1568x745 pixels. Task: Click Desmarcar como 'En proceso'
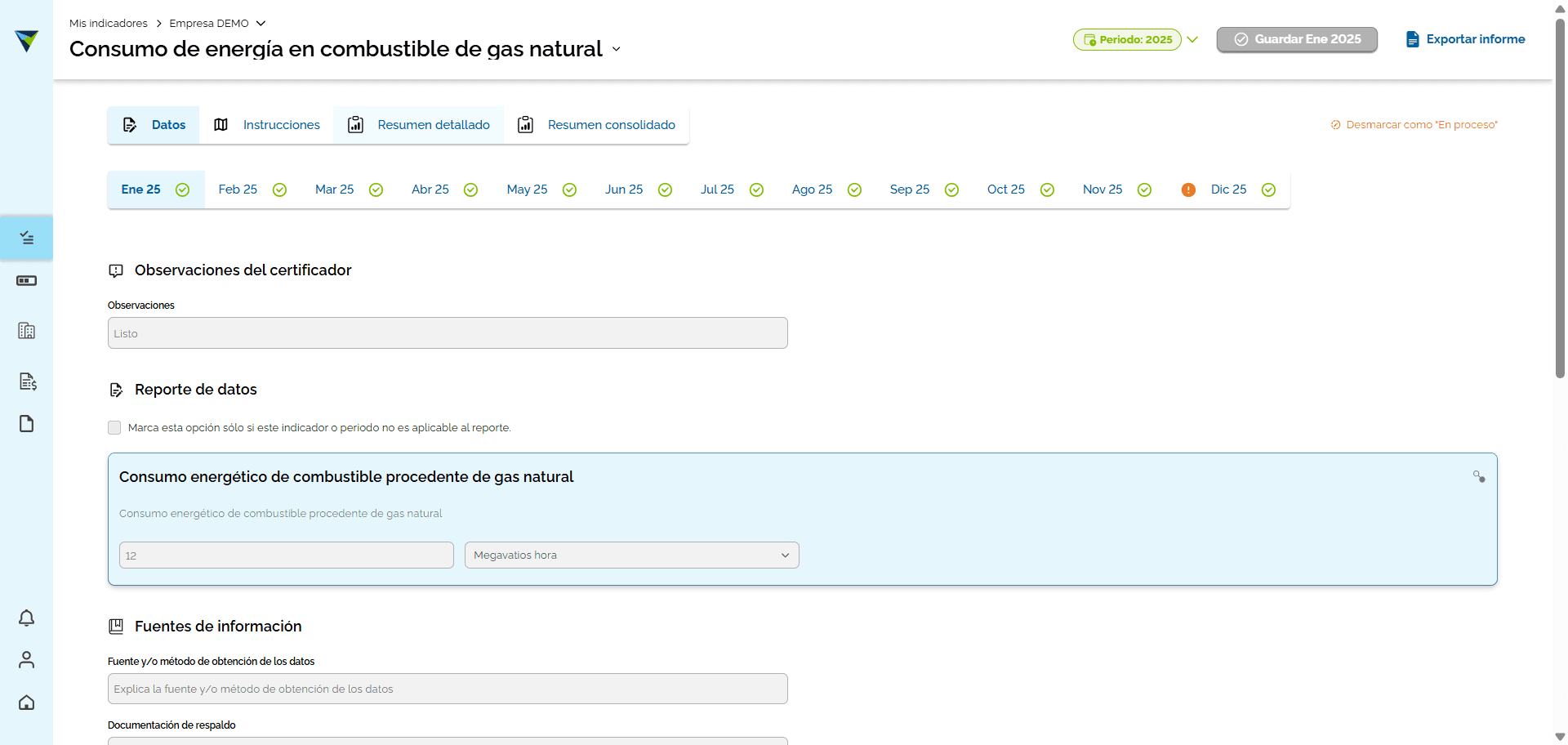1414,125
